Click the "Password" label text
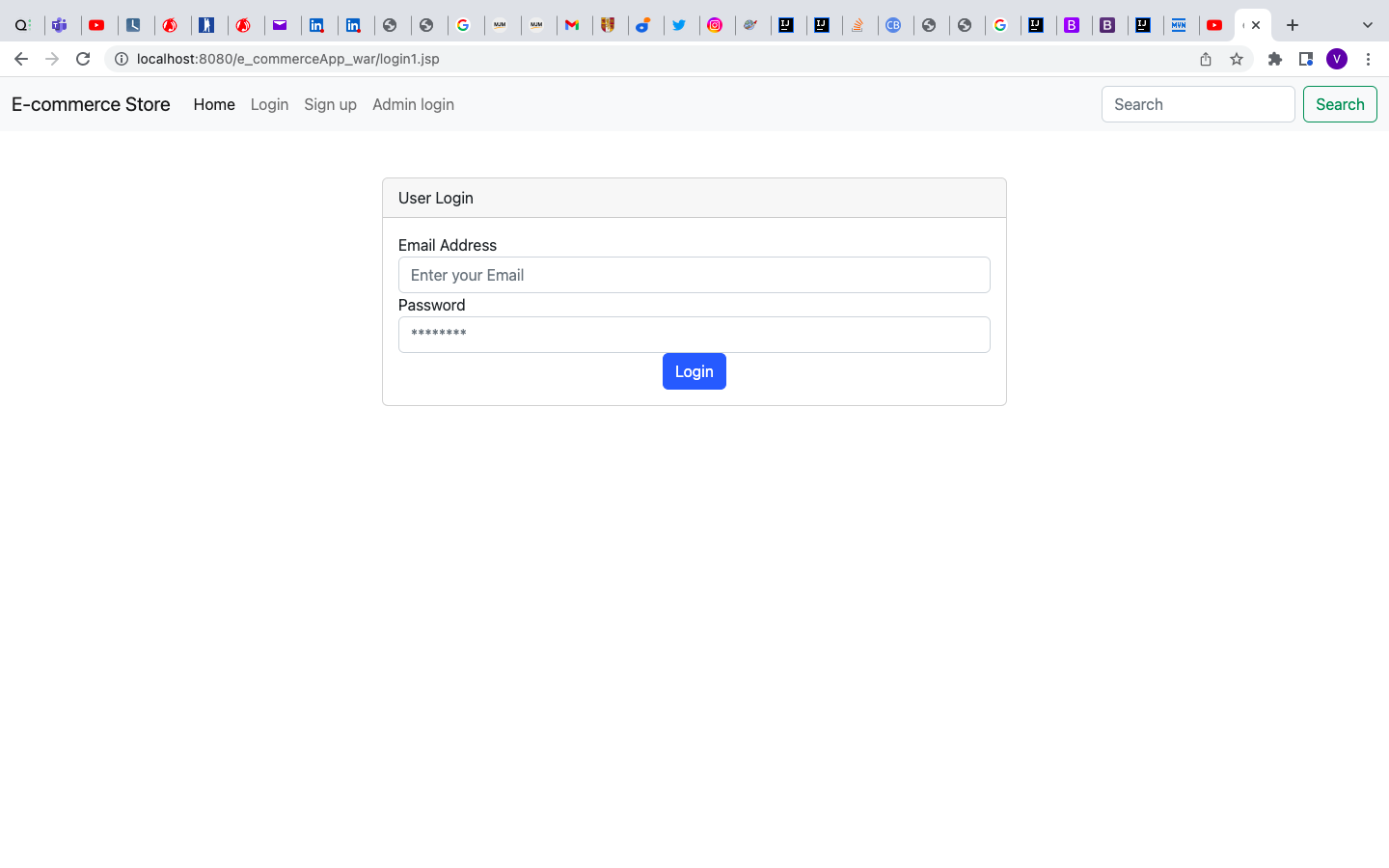This screenshot has height=868, width=1389. [x=432, y=305]
